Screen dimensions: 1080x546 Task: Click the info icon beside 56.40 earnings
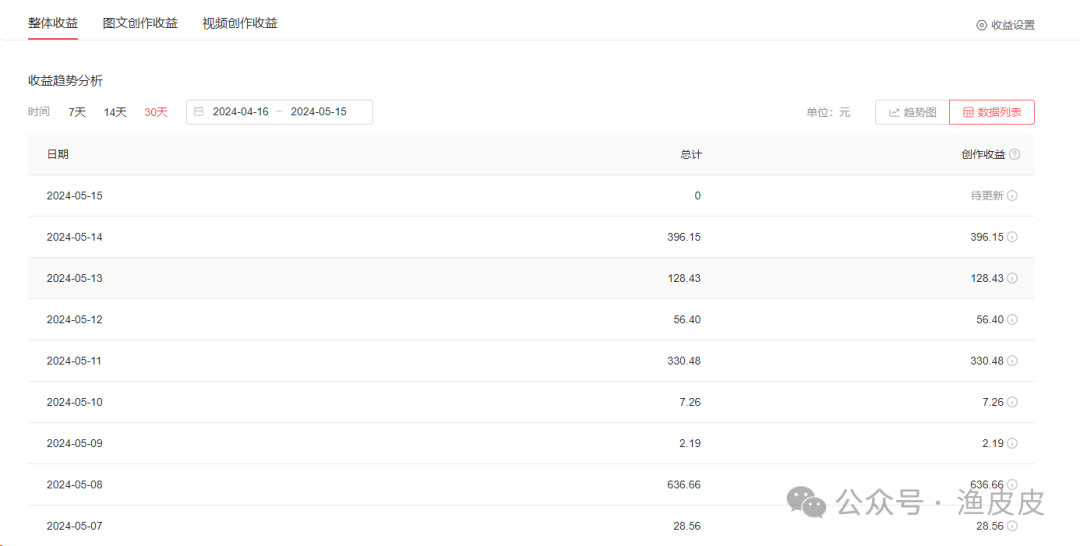1012,319
